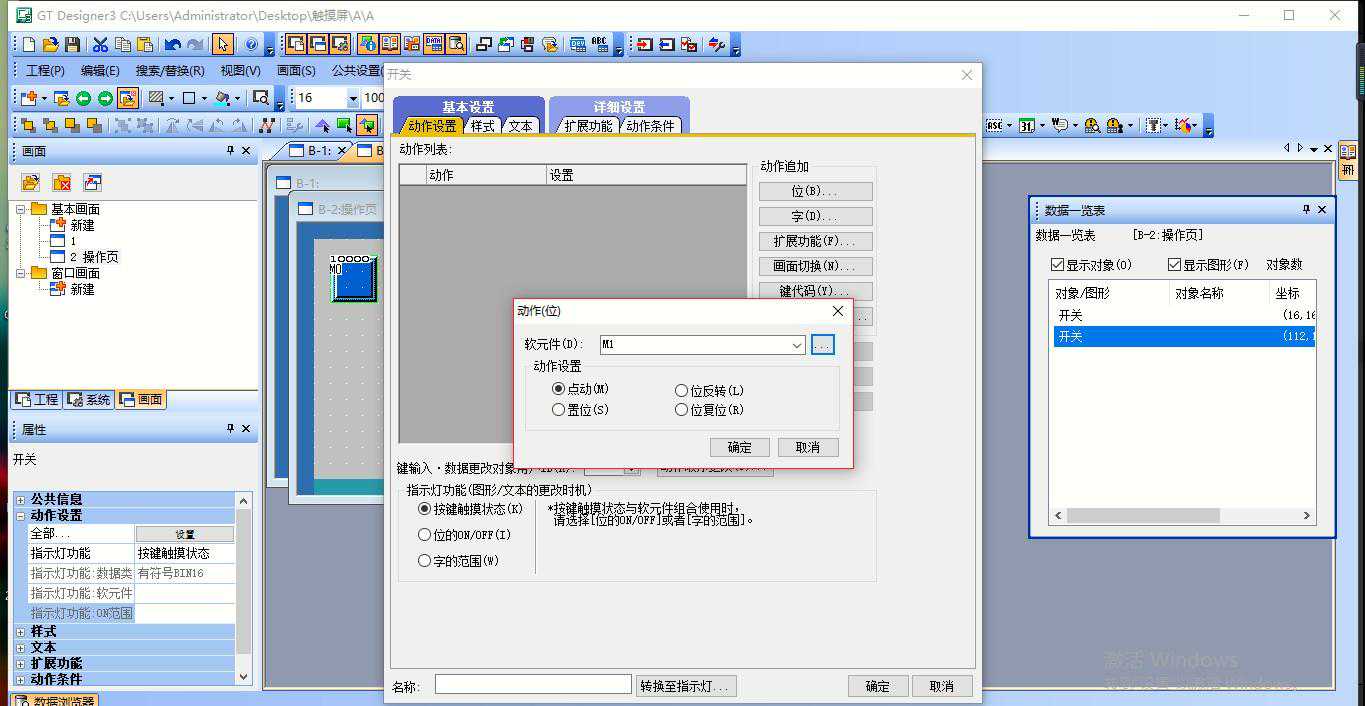Uncheck the 显示对象(O) checkbox
1365x706 pixels.
click(x=1058, y=265)
